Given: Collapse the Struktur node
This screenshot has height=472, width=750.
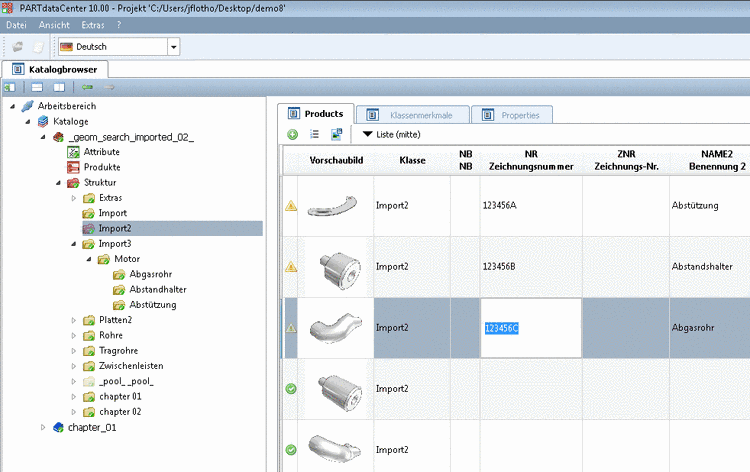Looking at the screenshot, I should coord(58,183).
